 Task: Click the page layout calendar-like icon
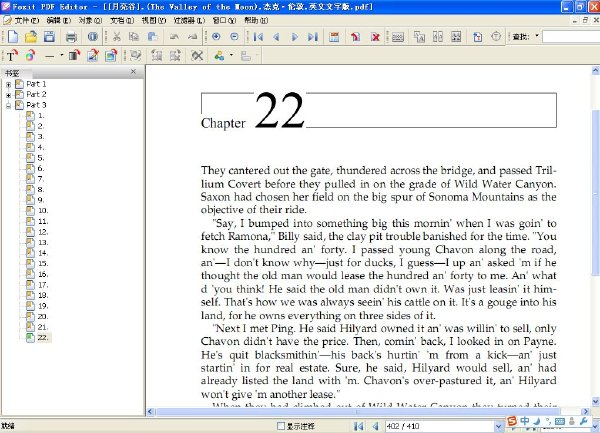coord(334,37)
